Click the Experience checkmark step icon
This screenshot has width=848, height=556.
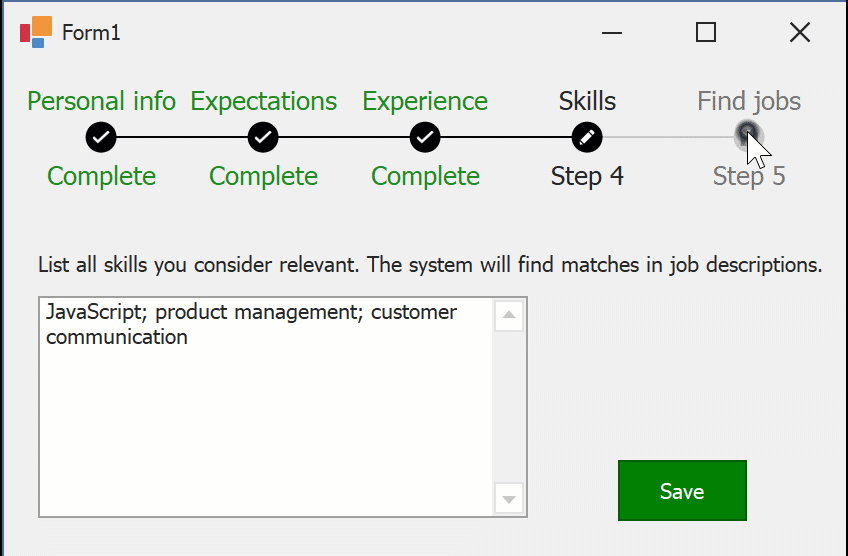click(x=425, y=137)
